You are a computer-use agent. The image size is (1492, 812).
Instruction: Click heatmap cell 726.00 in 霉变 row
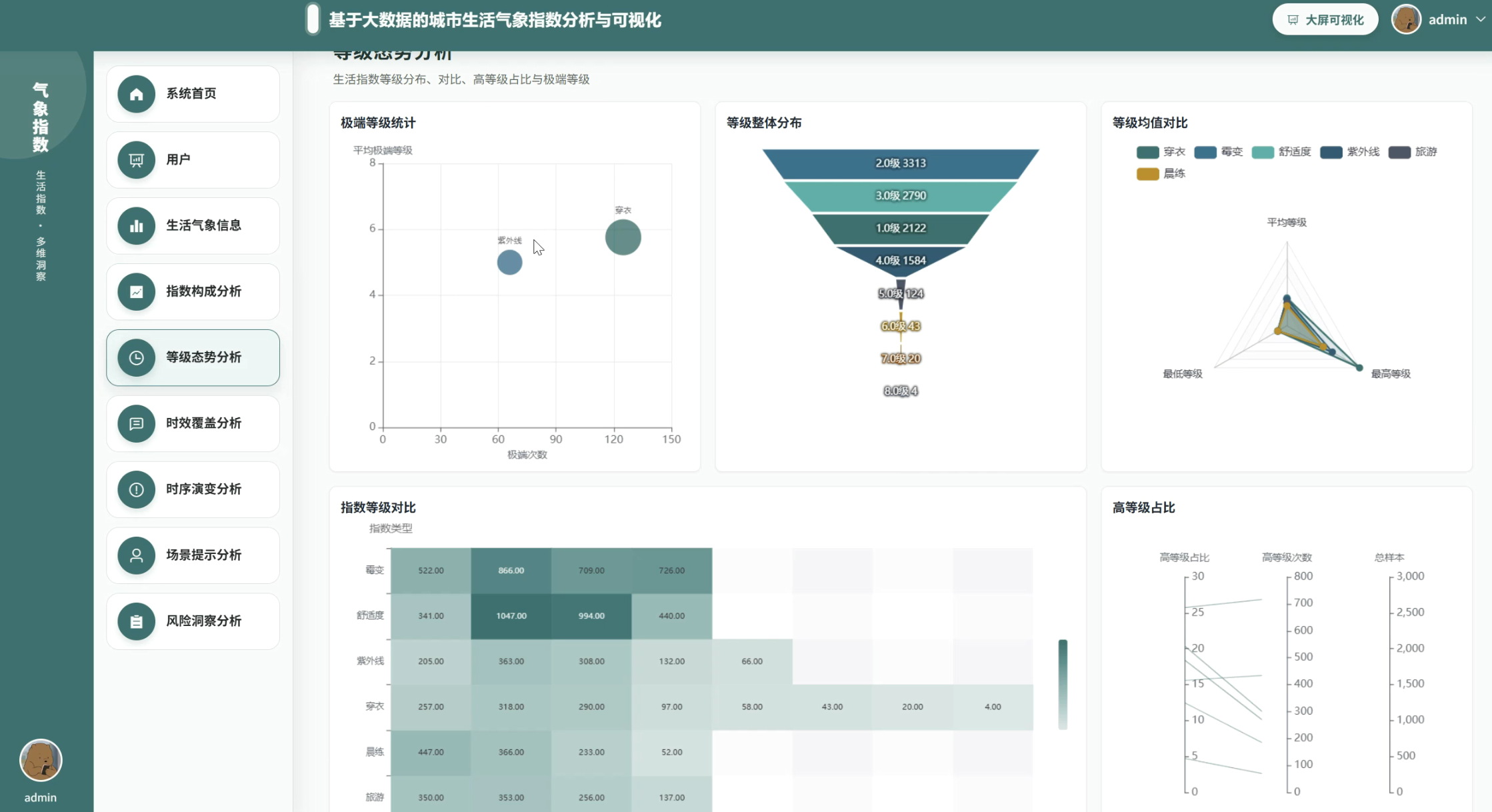(672, 571)
